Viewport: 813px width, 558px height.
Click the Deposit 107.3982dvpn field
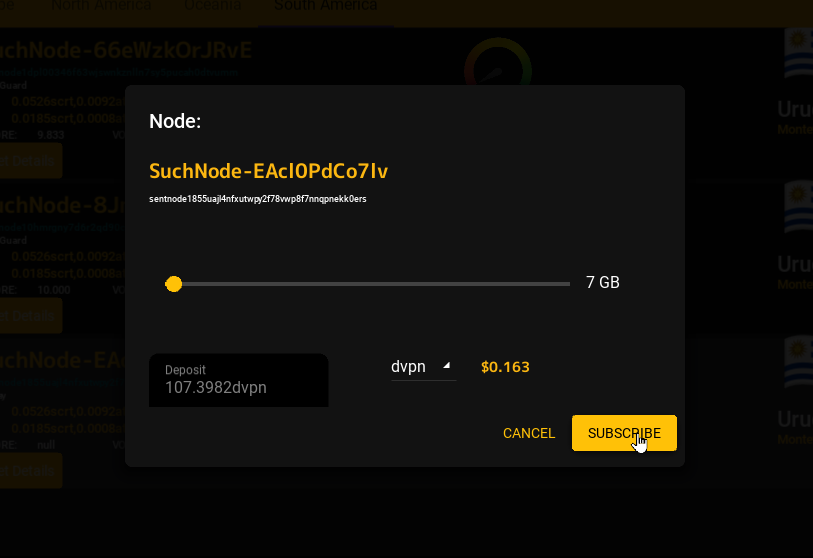coord(239,380)
